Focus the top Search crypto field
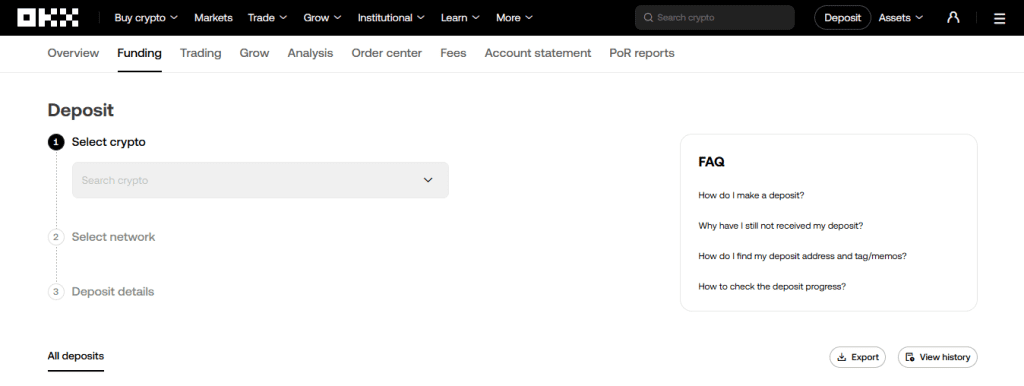The height and width of the screenshot is (386, 1024). coord(714,18)
